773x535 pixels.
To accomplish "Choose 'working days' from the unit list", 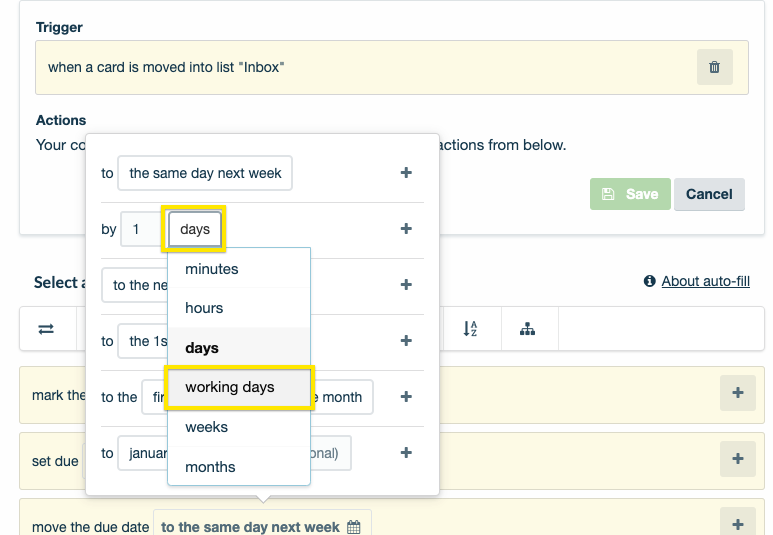I will 239,387.
